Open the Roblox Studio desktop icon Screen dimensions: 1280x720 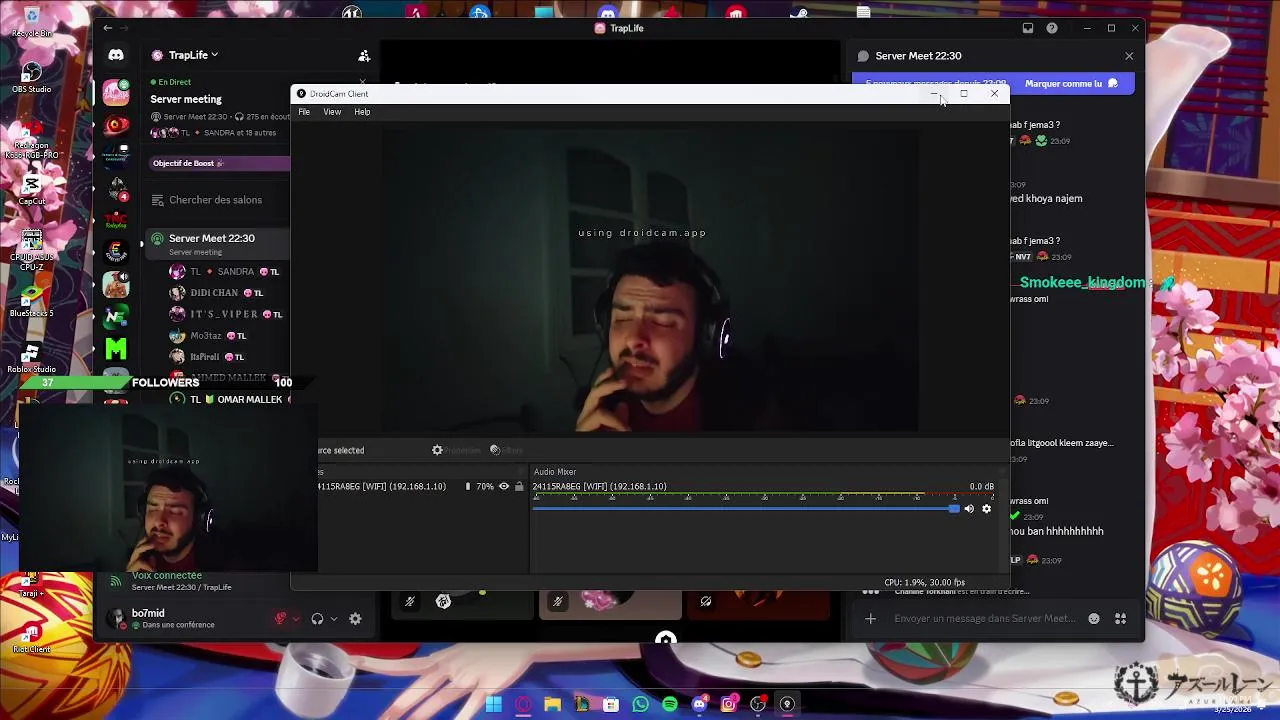32,356
